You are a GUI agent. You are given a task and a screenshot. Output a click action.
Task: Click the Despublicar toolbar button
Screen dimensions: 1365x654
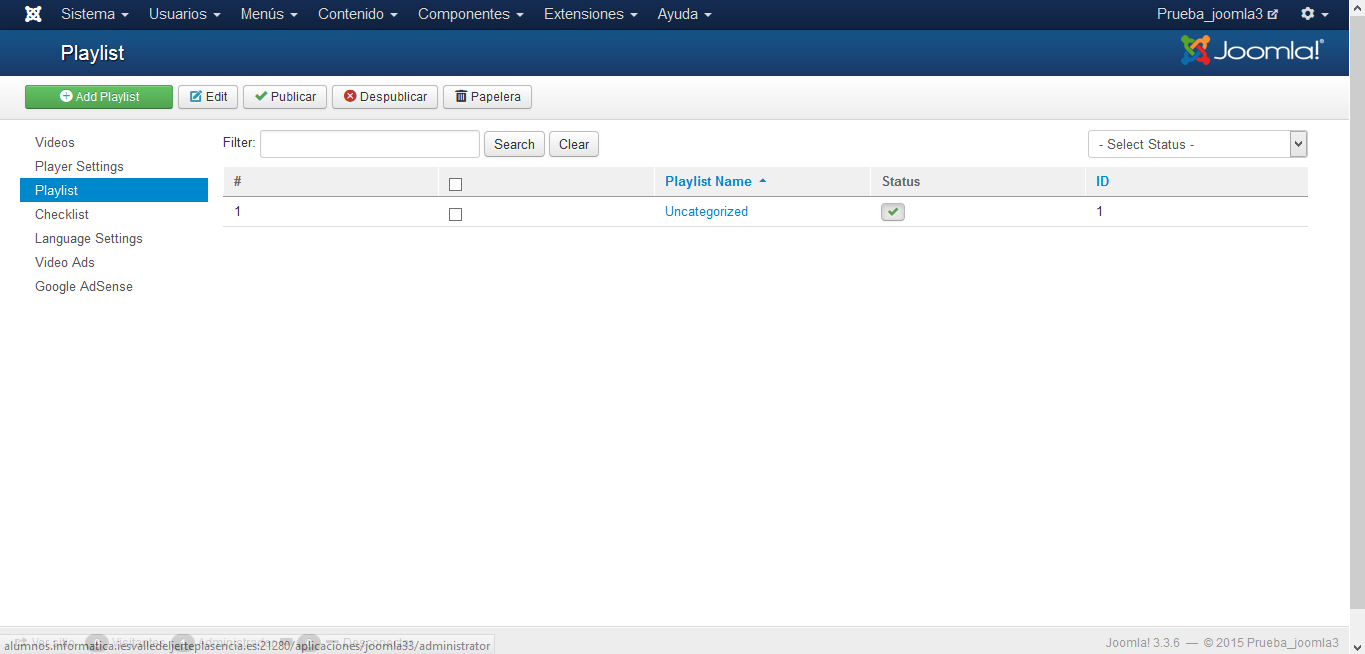(x=385, y=97)
